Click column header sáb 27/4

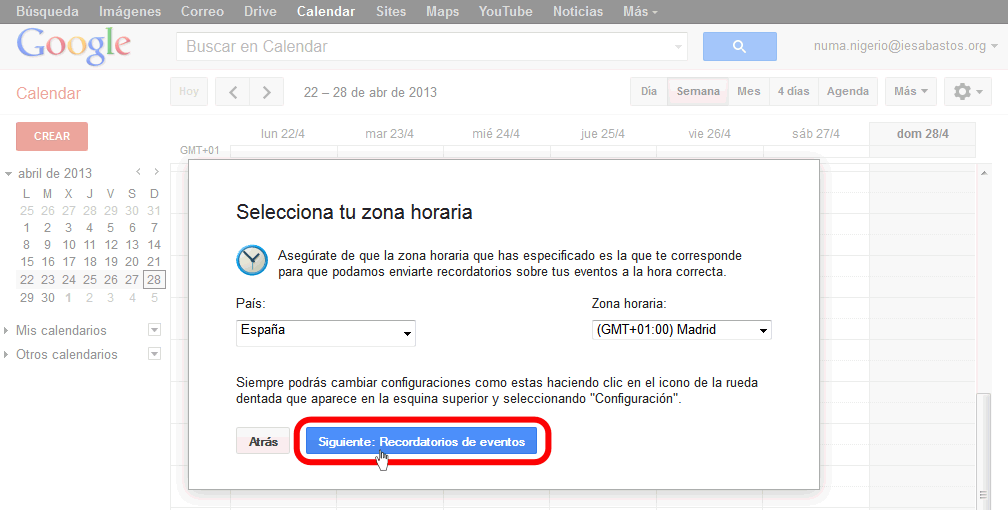816,134
